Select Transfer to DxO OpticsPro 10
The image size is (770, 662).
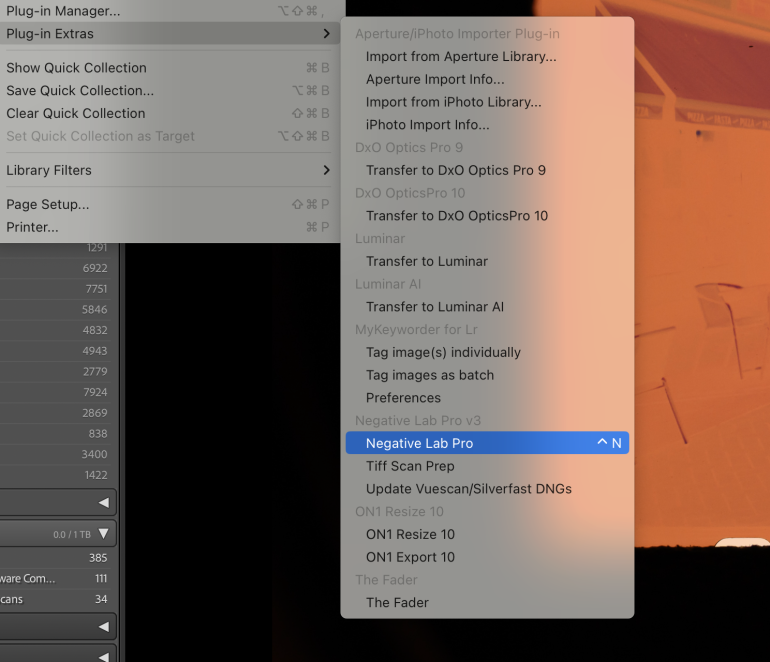(487, 216)
